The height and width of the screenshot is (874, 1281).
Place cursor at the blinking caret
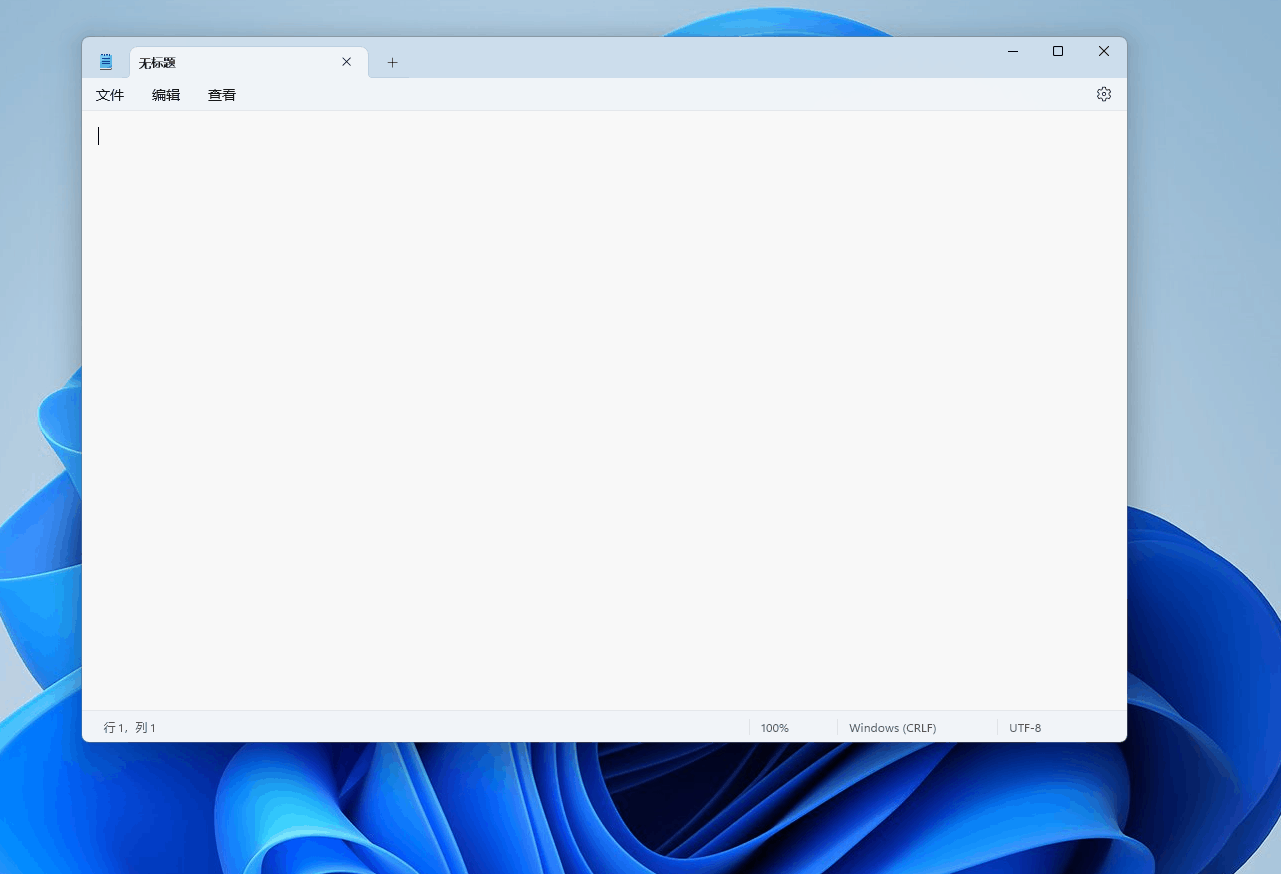tap(99, 136)
